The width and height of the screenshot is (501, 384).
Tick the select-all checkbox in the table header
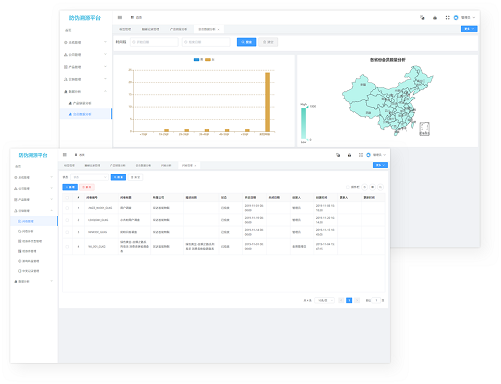[x=67, y=198]
